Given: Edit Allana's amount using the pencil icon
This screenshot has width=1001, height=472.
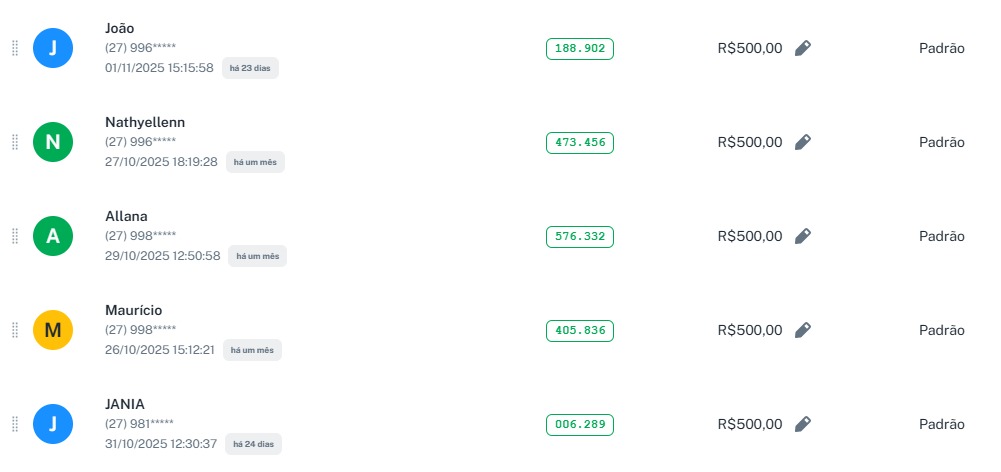Looking at the screenshot, I should point(802,236).
